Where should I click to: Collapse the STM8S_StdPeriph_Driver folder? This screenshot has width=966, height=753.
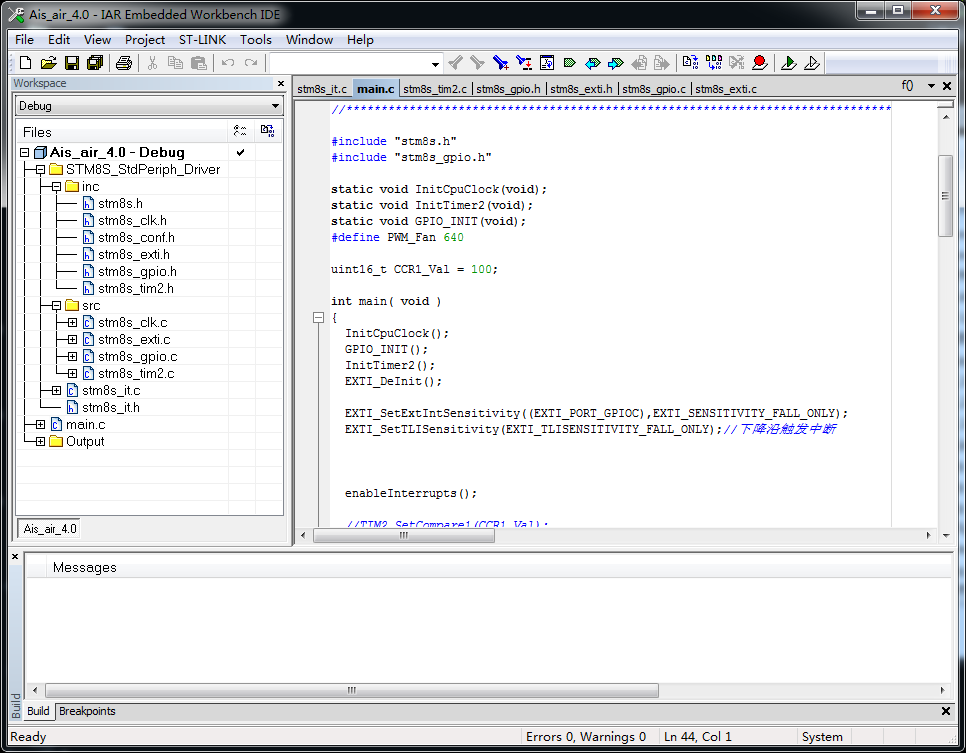41,169
